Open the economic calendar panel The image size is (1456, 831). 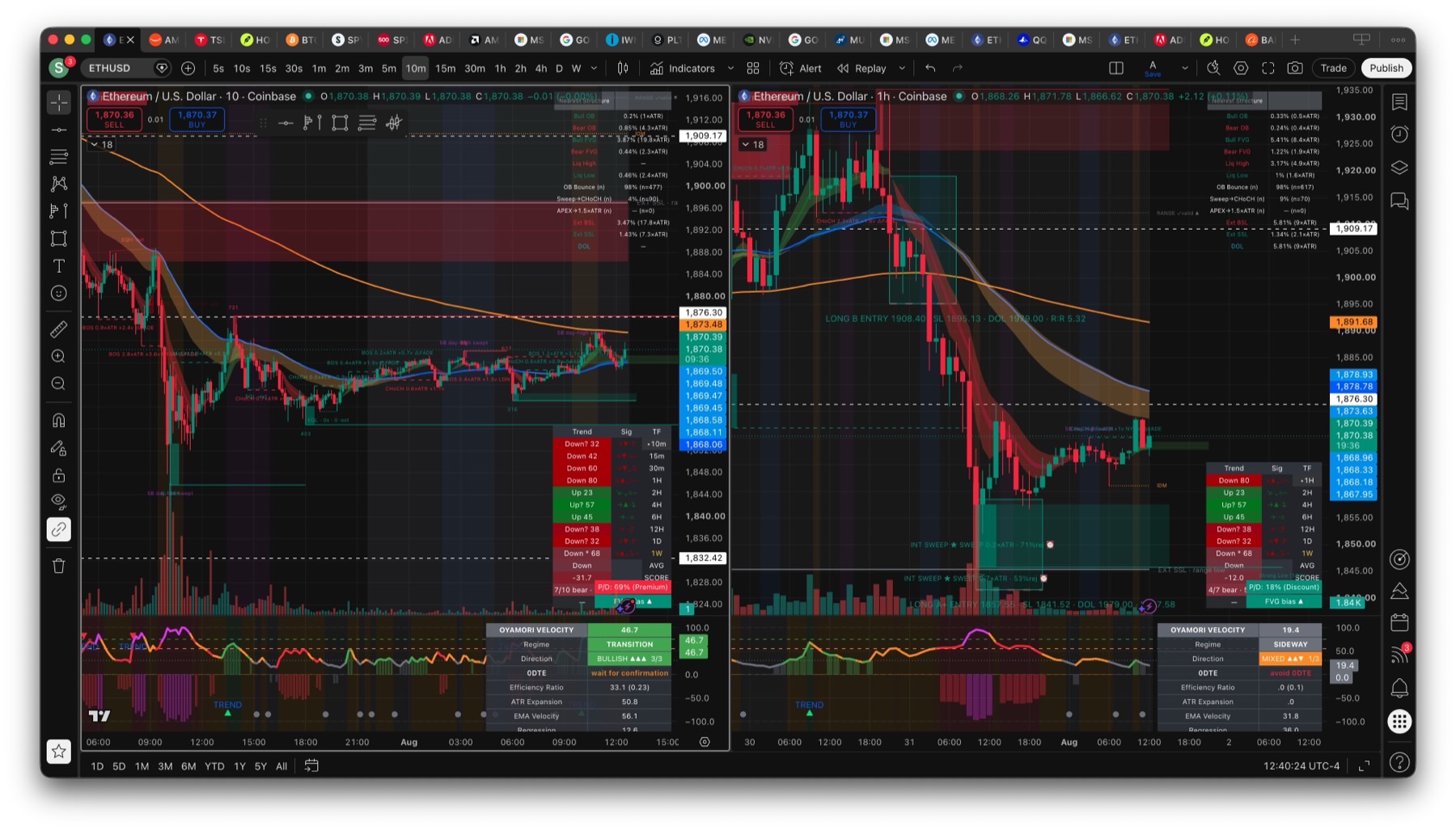pyautogui.click(x=1399, y=622)
